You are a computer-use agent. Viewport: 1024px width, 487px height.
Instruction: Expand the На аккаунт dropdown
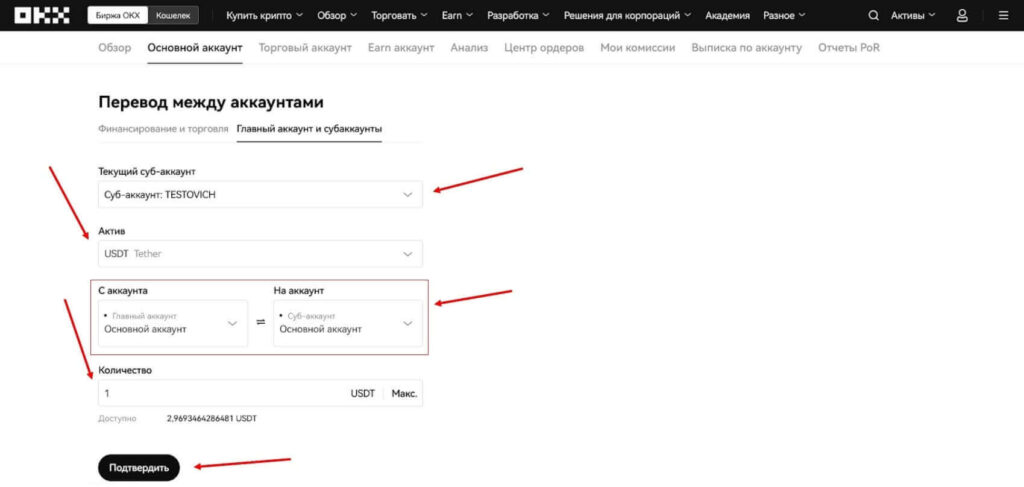tap(347, 323)
